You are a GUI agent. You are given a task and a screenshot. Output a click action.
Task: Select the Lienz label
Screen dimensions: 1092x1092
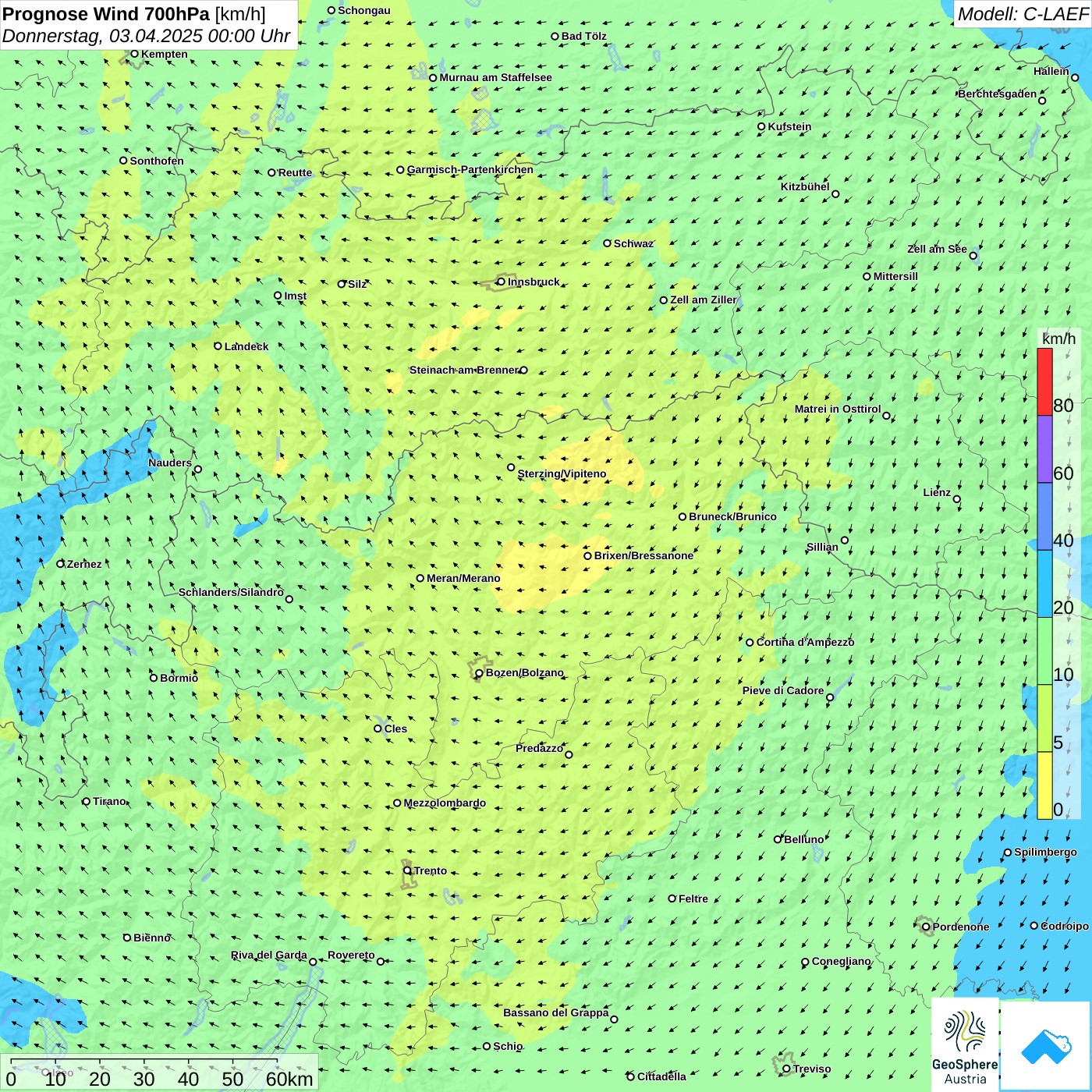(x=937, y=492)
